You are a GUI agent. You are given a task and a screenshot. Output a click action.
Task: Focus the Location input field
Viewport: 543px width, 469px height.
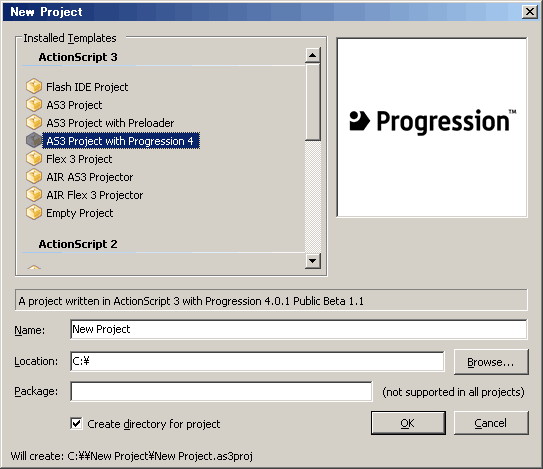pos(257,361)
